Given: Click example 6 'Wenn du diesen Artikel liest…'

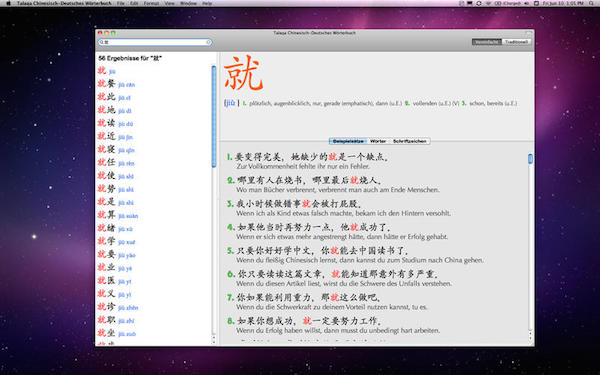Looking at the screenshot, I should 344,284.
